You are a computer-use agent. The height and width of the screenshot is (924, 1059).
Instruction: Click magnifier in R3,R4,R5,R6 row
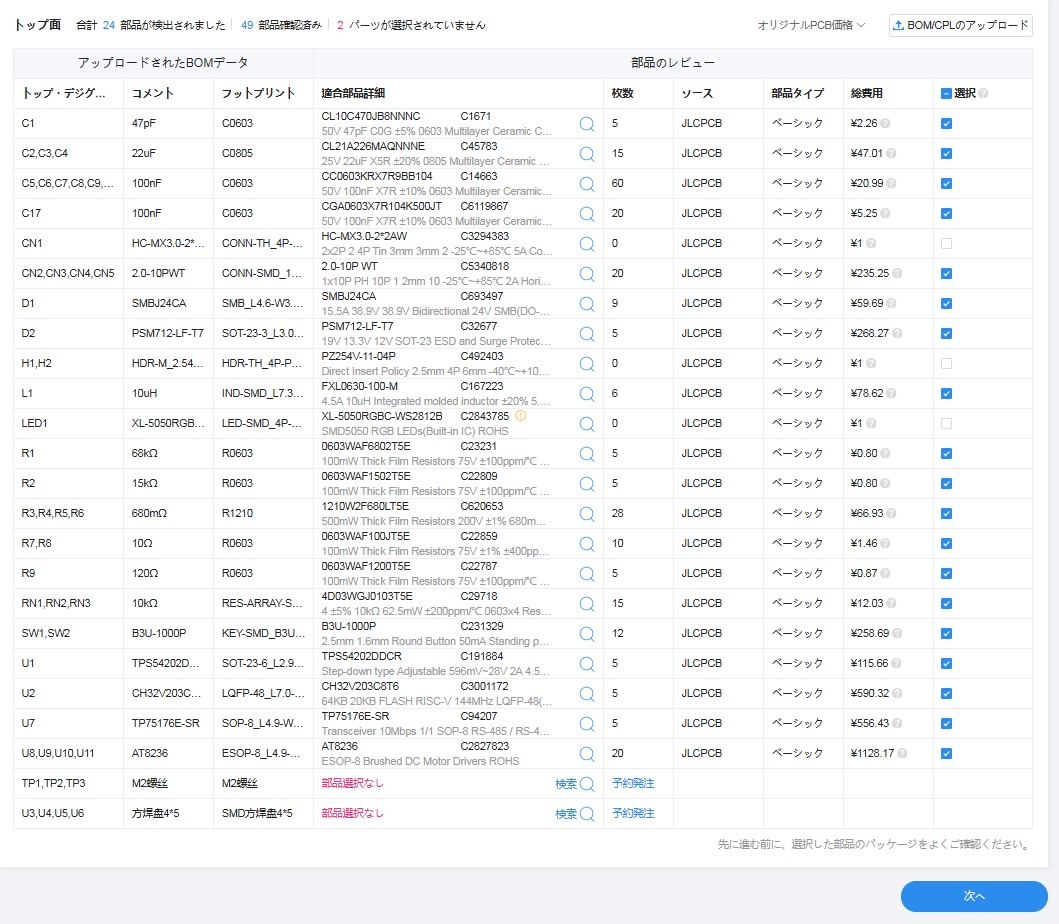click(x=587, y=514)
